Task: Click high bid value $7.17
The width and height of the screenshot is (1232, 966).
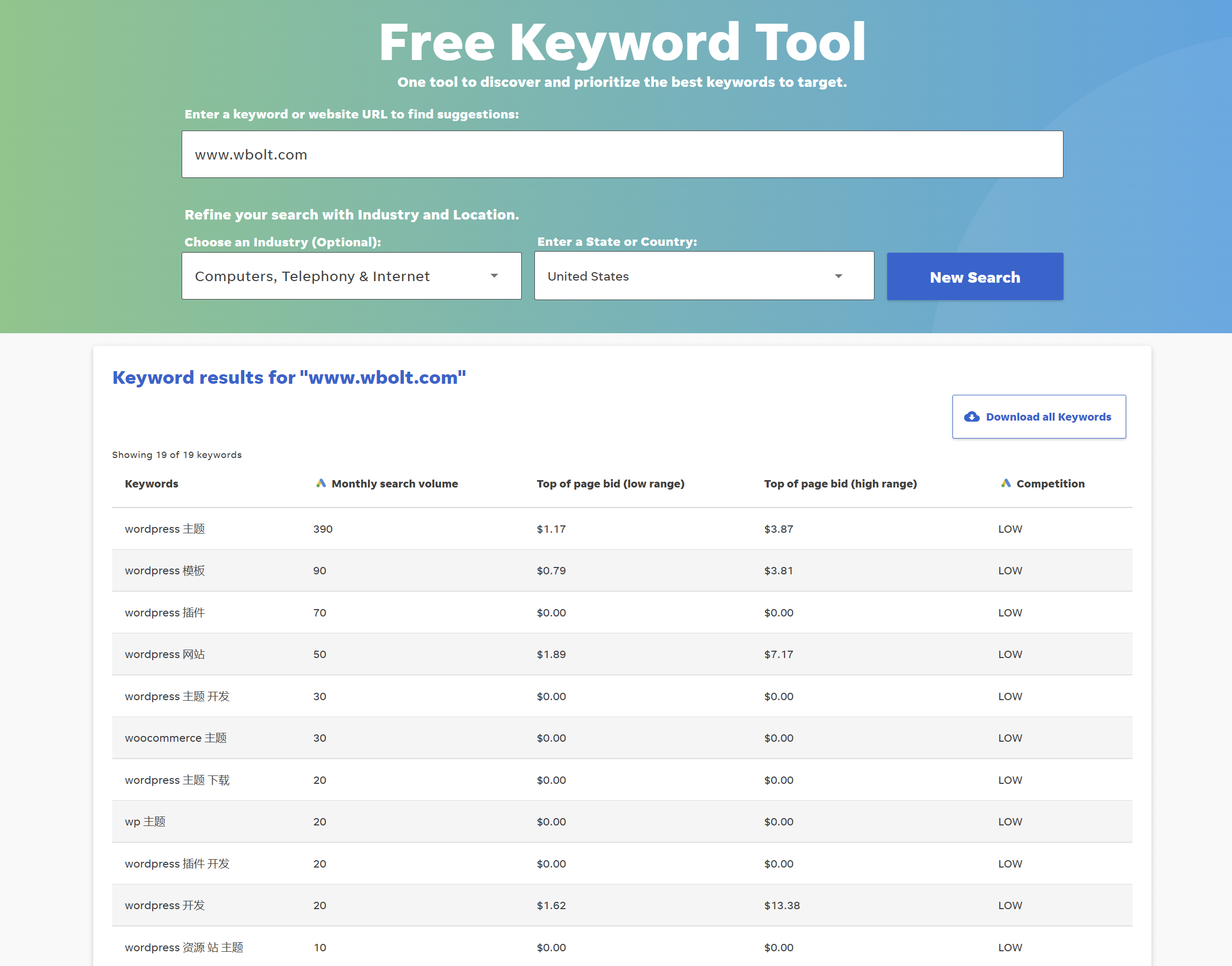Action: [x=779, y=654]
